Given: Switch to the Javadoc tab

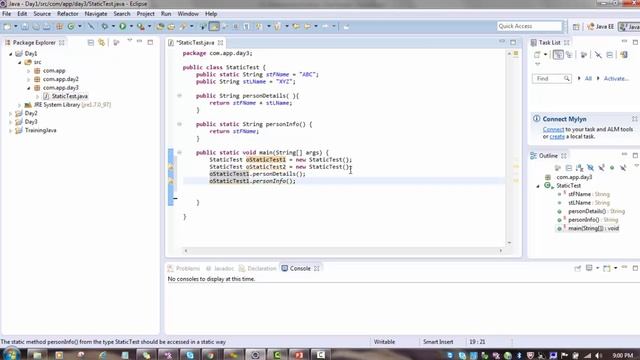Looking at the screenshot, I should click(220, 269).
